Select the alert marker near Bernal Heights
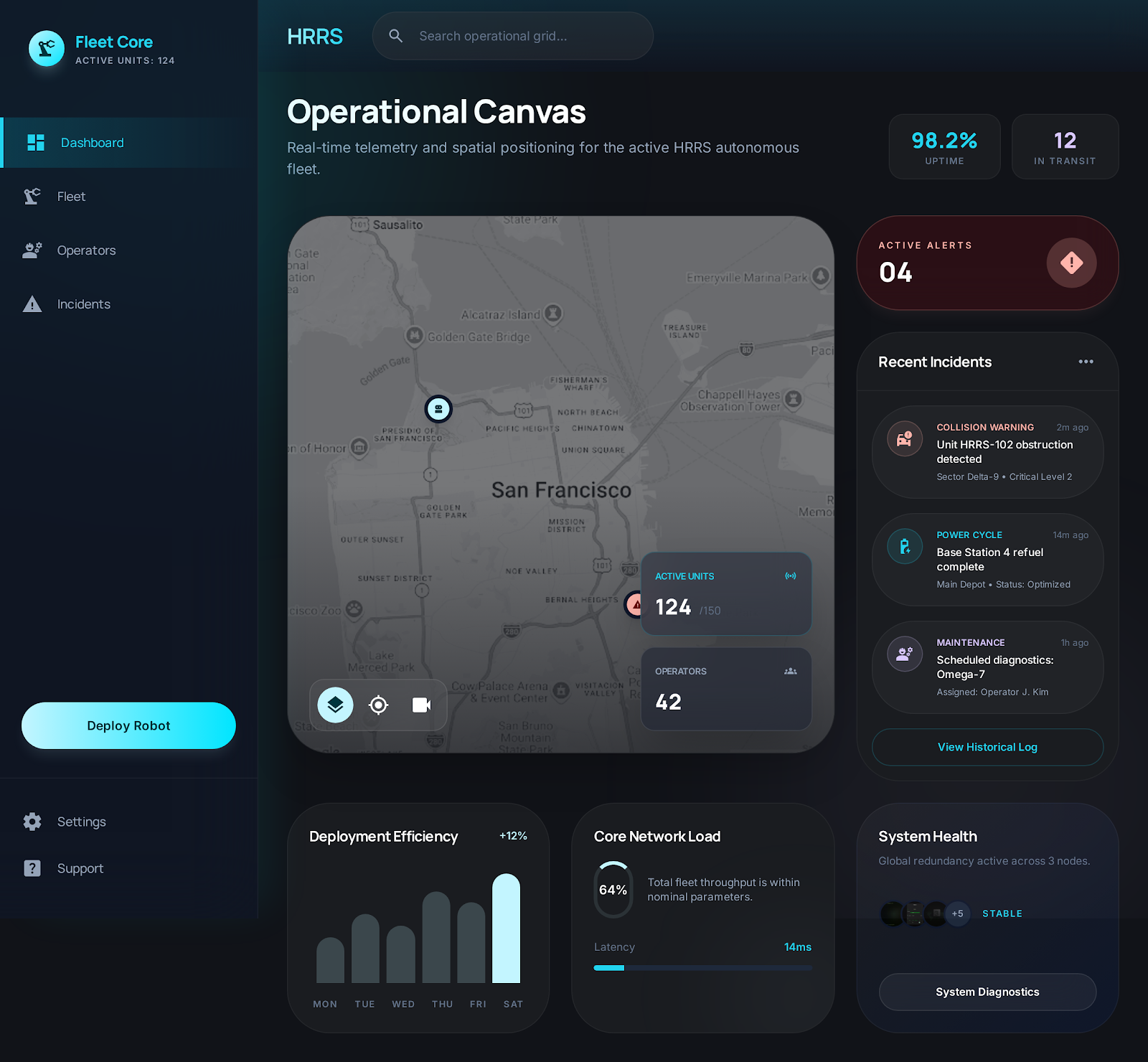 tap(634, 604)
